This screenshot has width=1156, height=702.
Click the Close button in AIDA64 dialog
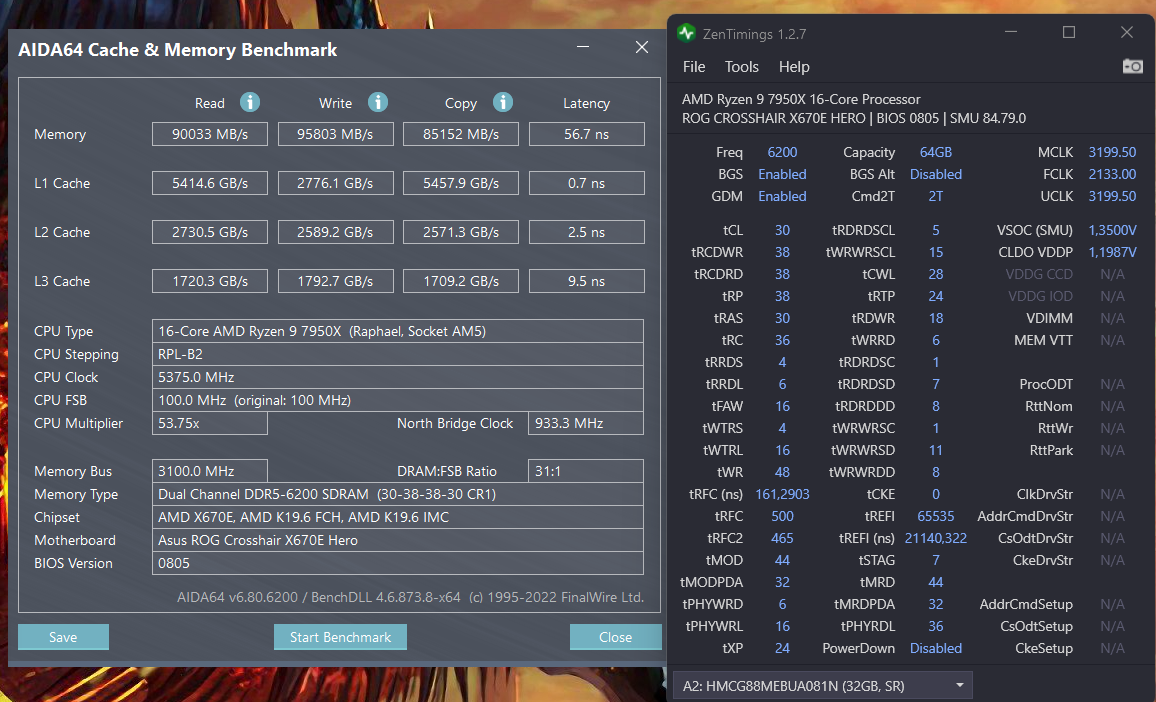click(615, 637)
